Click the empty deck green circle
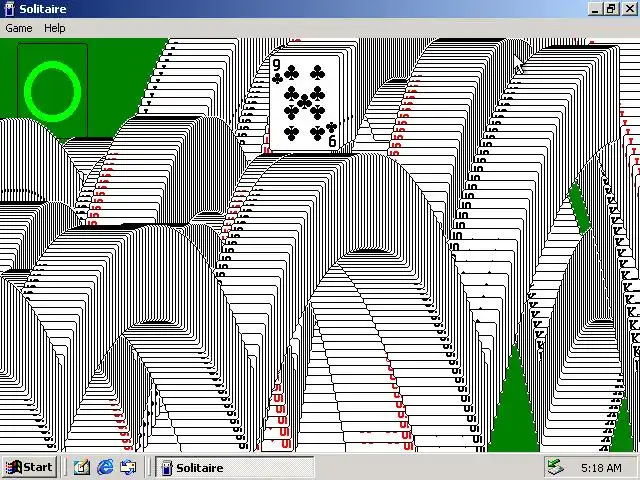 pos(53,91)
